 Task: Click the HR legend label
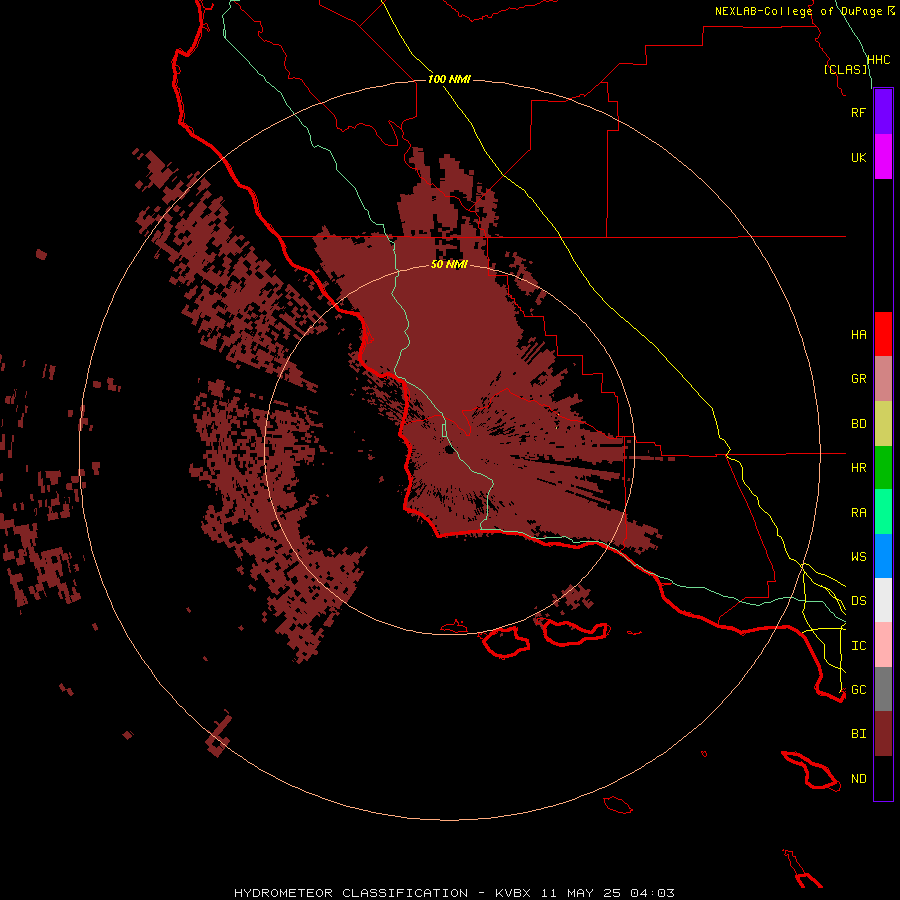point(858,468)
